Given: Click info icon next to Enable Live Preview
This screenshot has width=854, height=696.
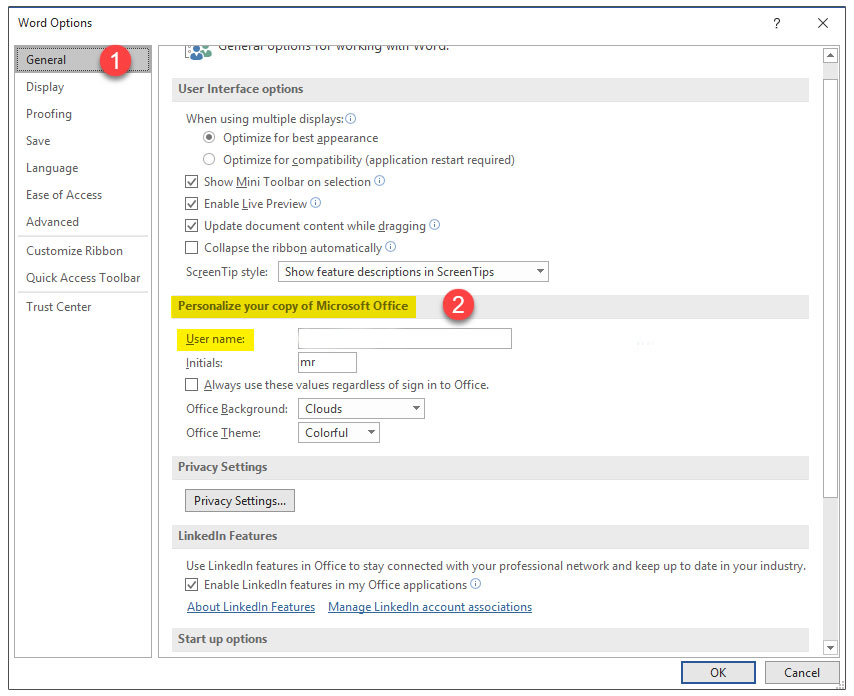Looking at the screenshot, I should click(315, 203).
